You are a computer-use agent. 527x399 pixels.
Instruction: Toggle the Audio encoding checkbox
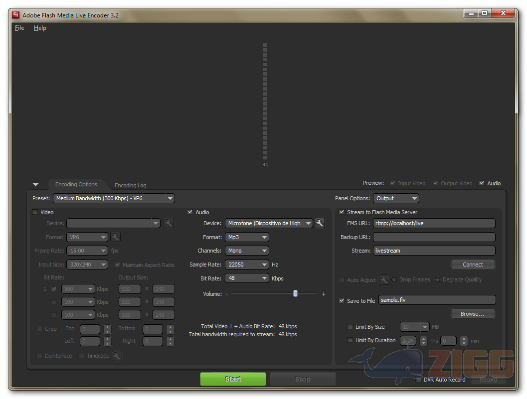[190, 212]
